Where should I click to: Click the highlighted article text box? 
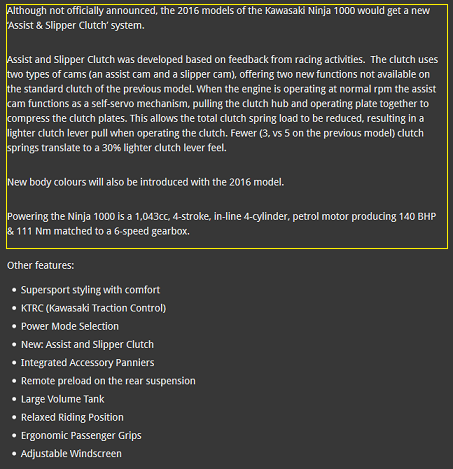tap(227, 126)
